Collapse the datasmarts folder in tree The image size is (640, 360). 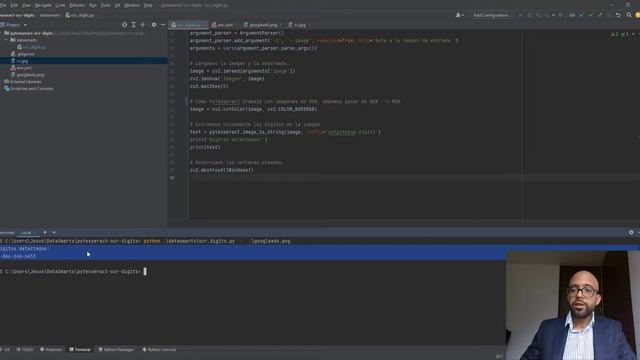coord(6,40)
